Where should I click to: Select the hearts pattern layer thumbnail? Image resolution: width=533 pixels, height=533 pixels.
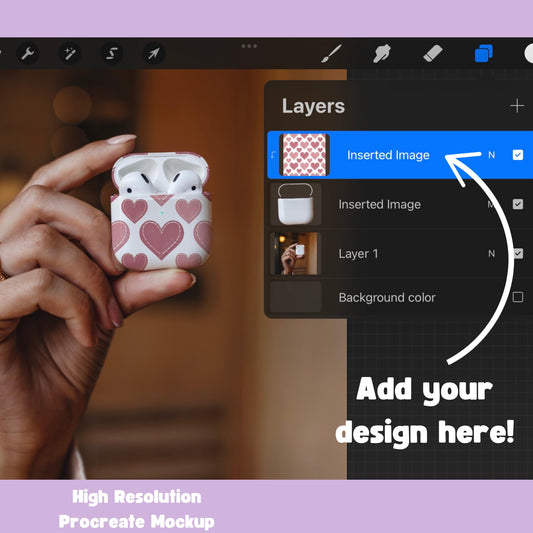[304, 155]
